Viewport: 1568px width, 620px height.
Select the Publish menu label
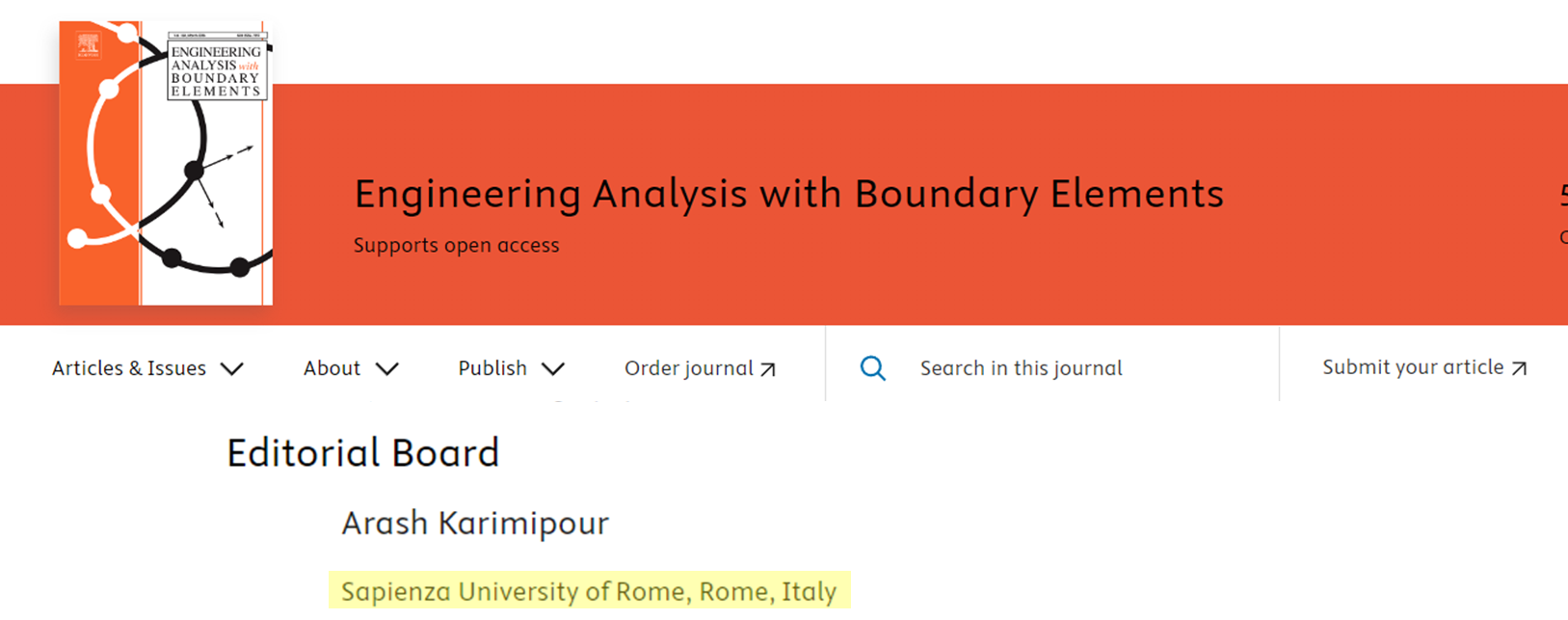click(x=492, y=368)
